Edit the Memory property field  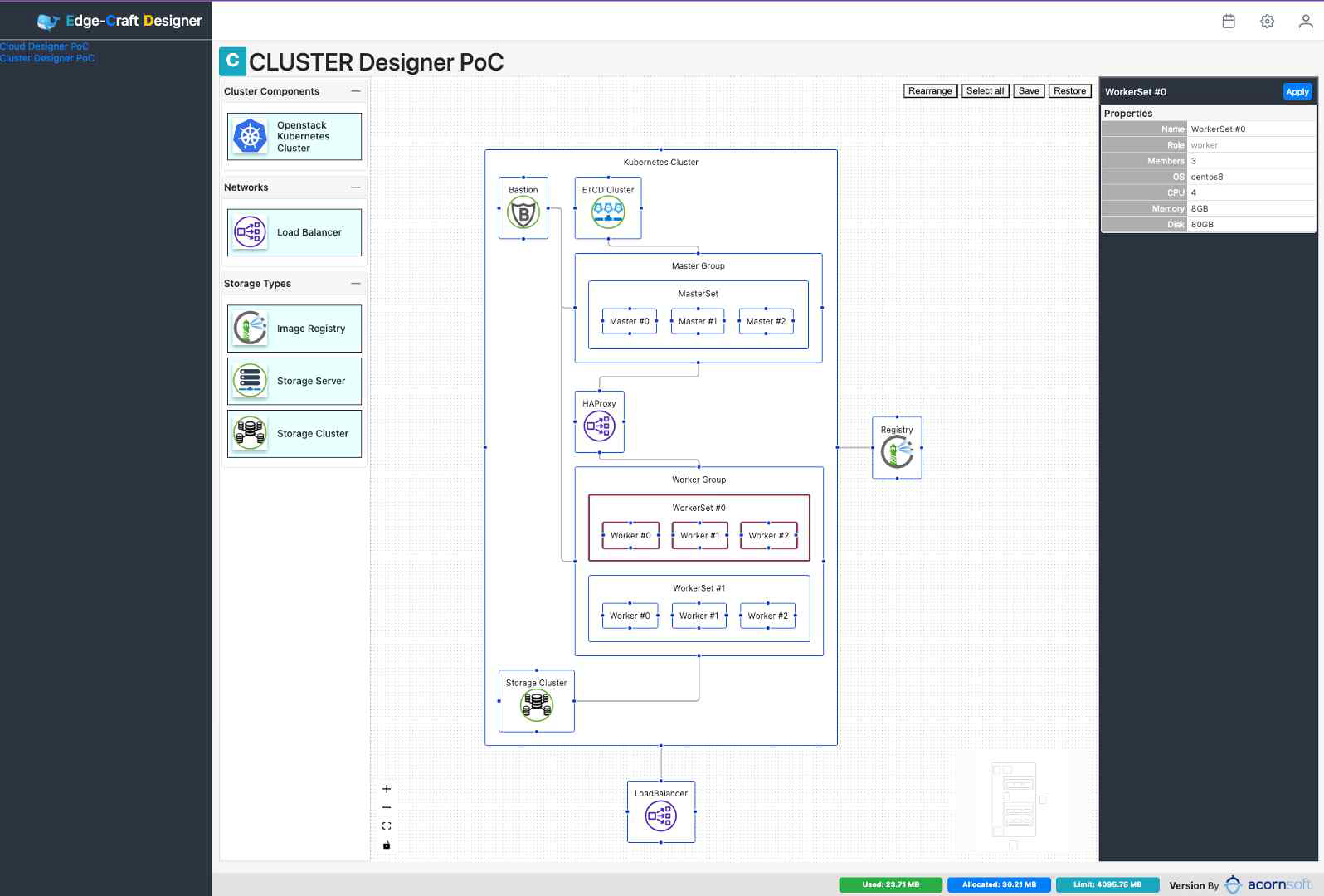pyautogui.click(x=1251, y=208)
